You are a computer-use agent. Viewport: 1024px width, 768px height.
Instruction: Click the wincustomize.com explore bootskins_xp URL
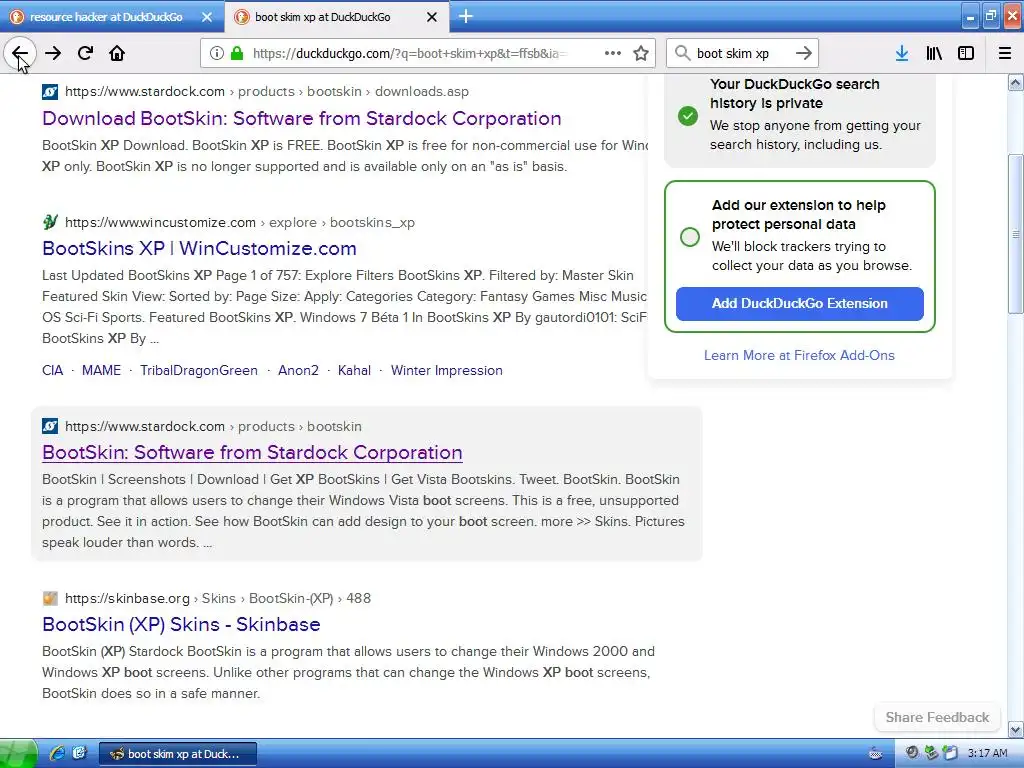pos(240,222)
